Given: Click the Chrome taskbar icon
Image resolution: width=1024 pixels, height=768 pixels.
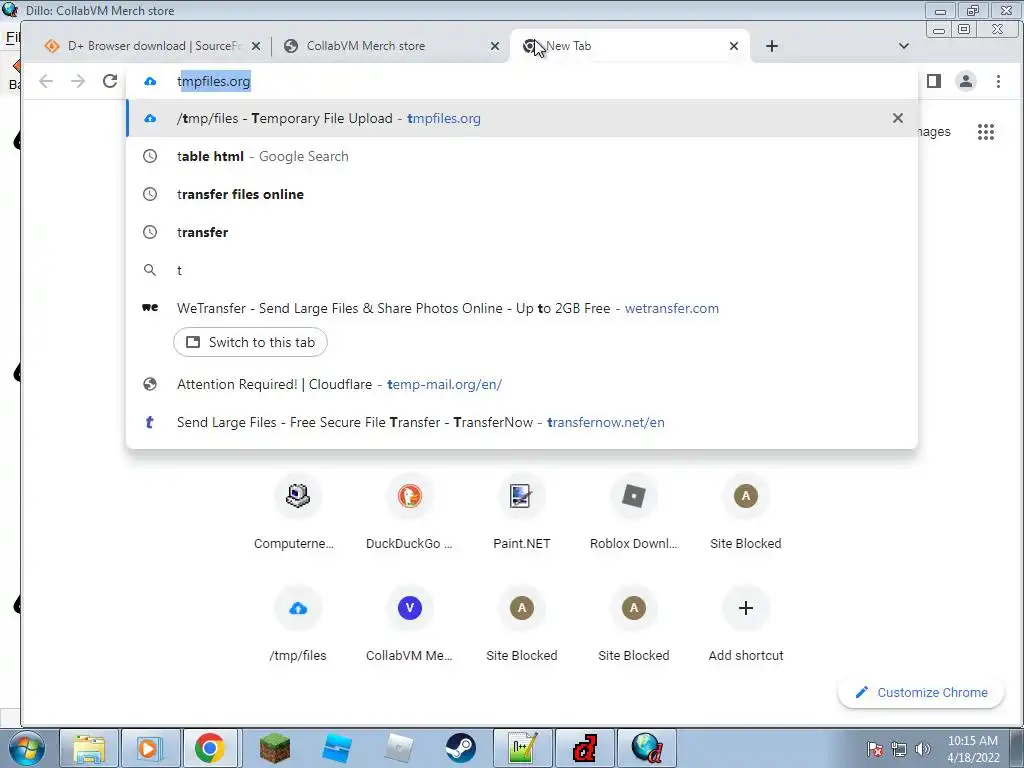Looking at the screenshot, I should (209, 748).
